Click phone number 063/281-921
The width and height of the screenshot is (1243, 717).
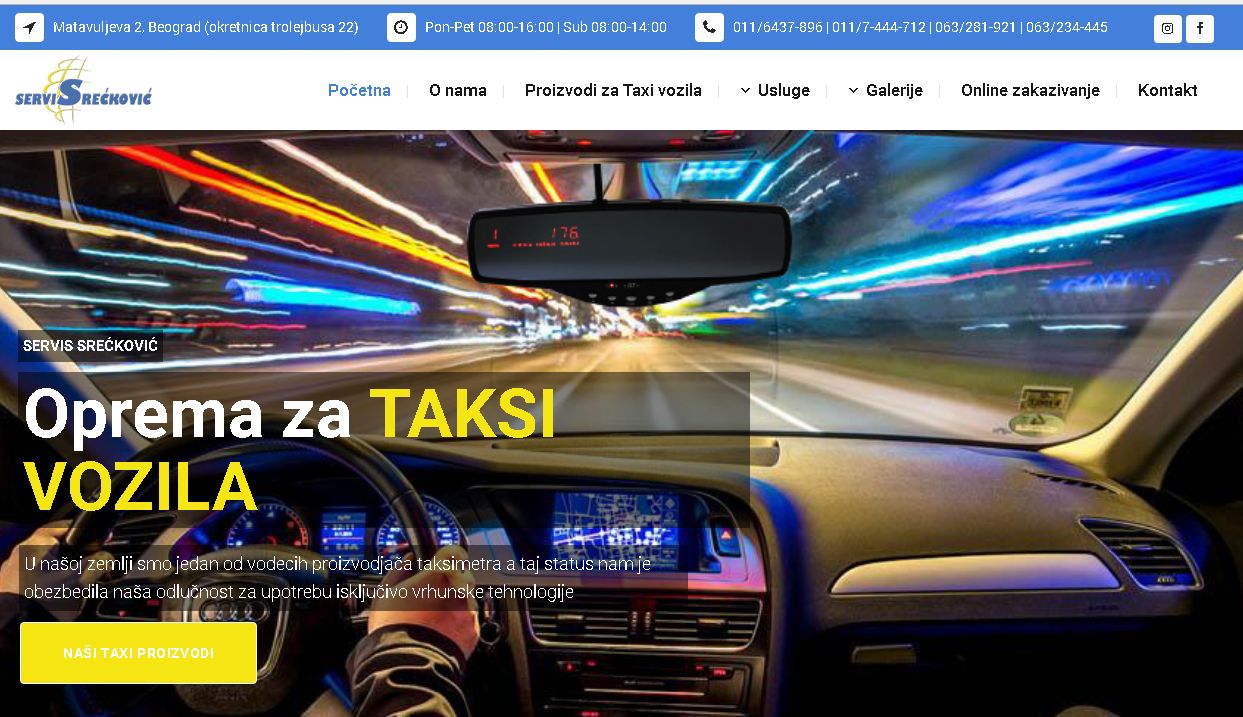click(976, 27)
